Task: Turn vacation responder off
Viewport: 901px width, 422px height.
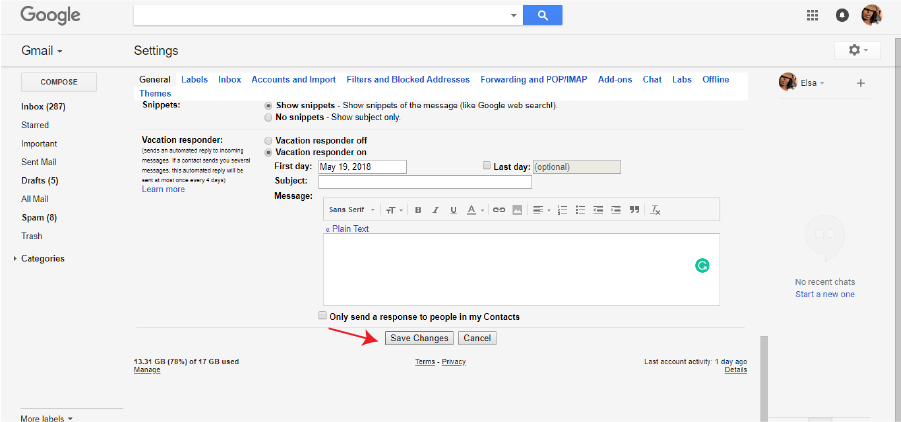Action: [268, 141]
